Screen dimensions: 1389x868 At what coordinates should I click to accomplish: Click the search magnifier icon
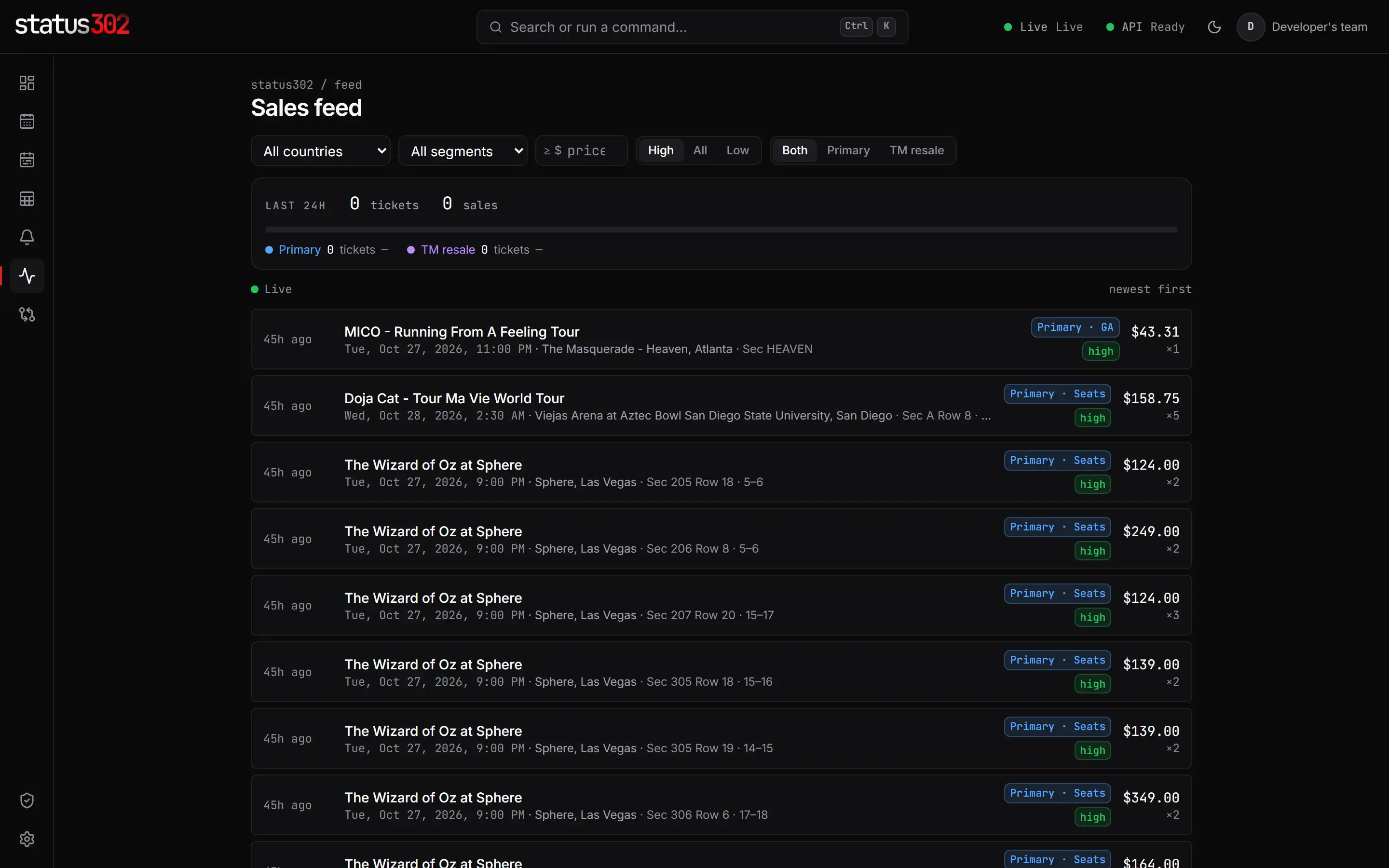[x=495, y=27]
